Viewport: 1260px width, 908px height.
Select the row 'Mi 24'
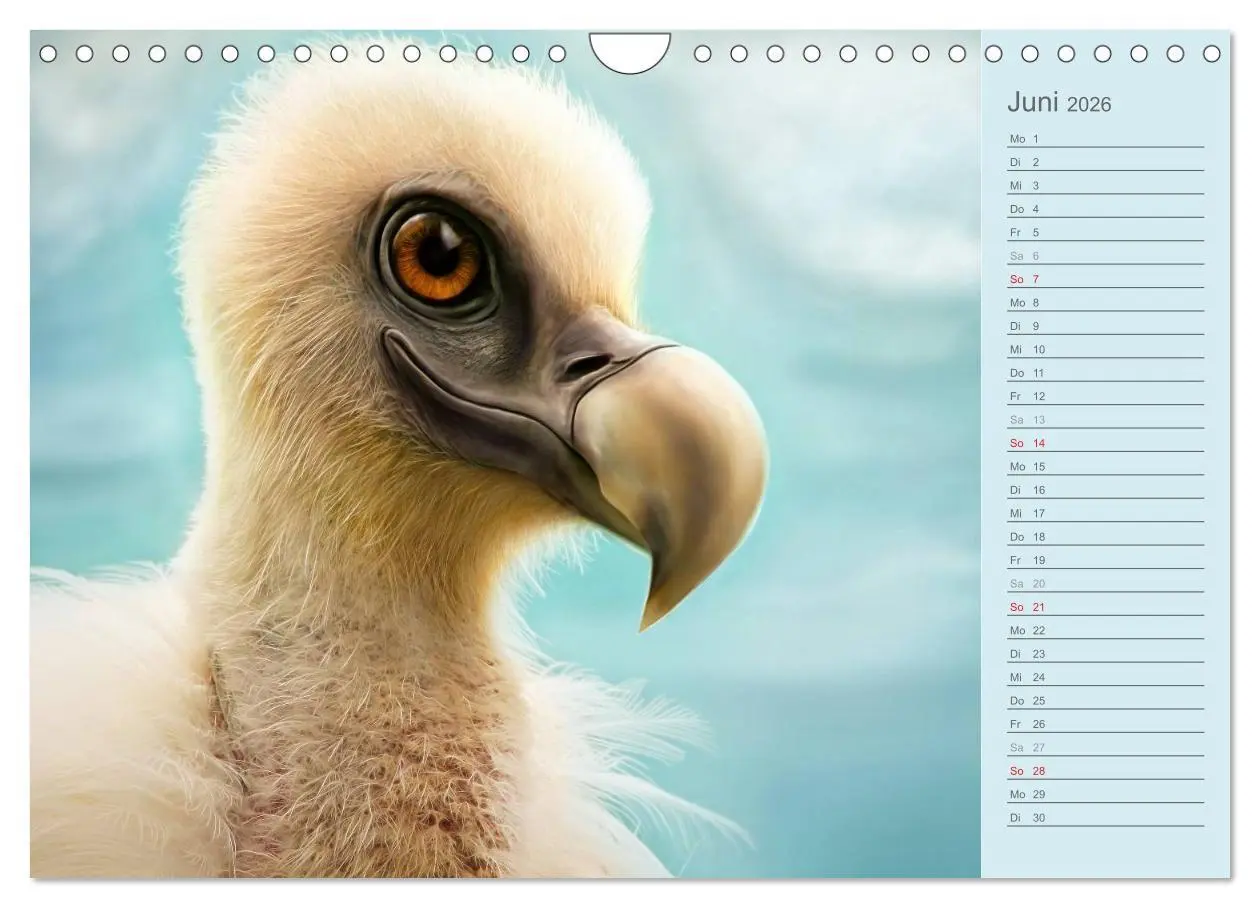point(1105,677)
